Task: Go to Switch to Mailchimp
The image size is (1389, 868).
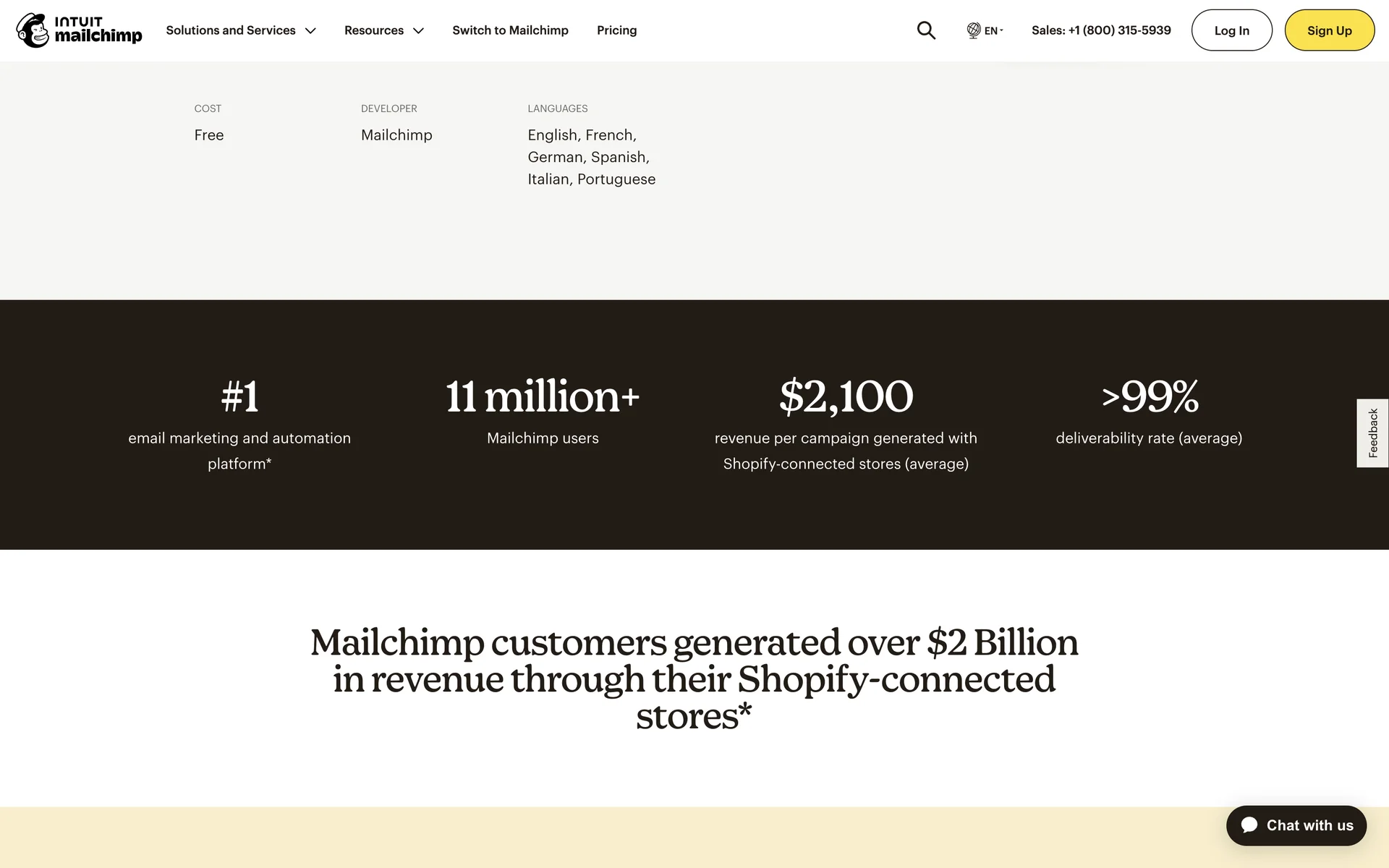Action: point(510,30)
